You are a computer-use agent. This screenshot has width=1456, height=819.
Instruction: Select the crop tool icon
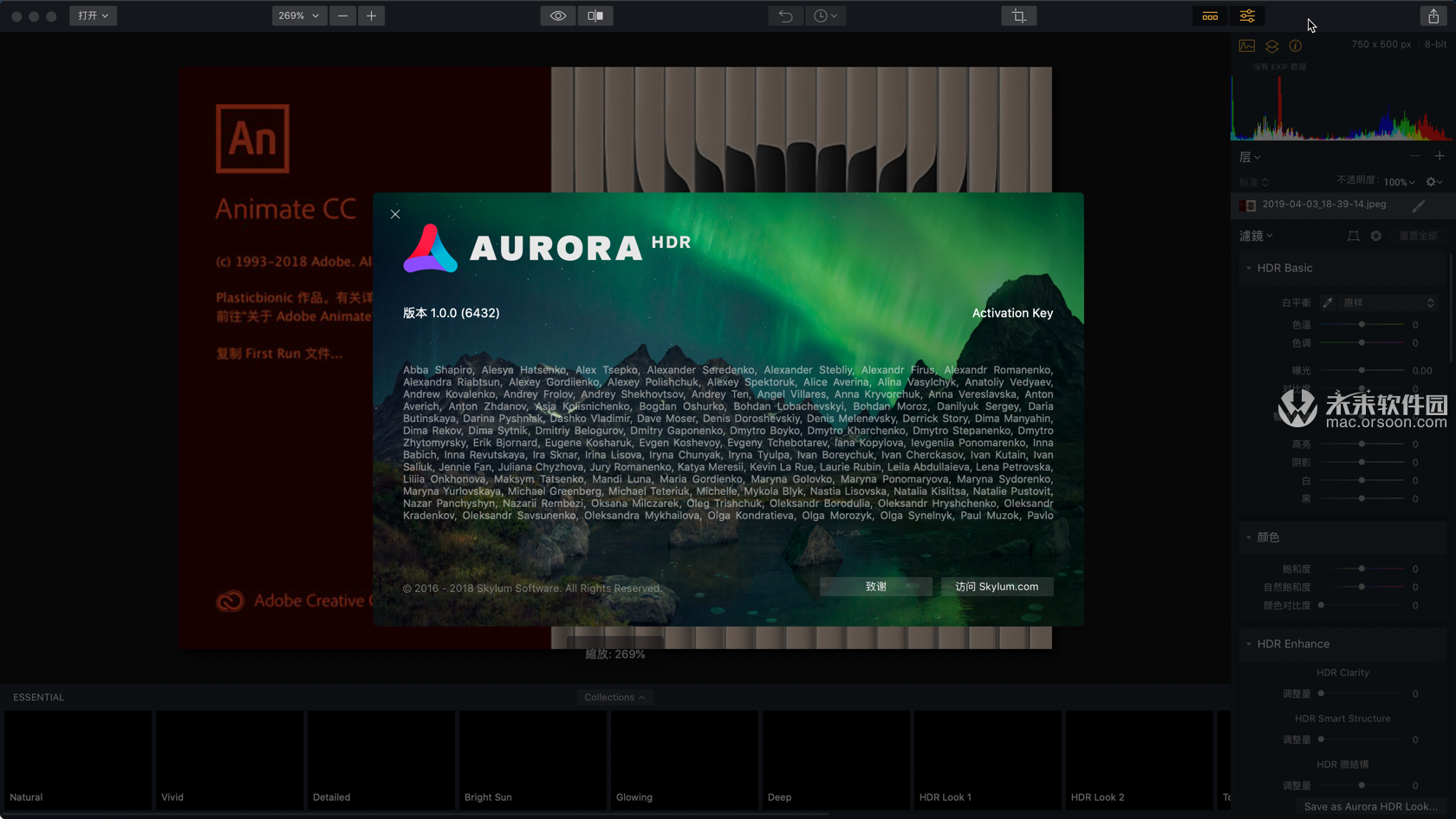[x=1018, y=16]
